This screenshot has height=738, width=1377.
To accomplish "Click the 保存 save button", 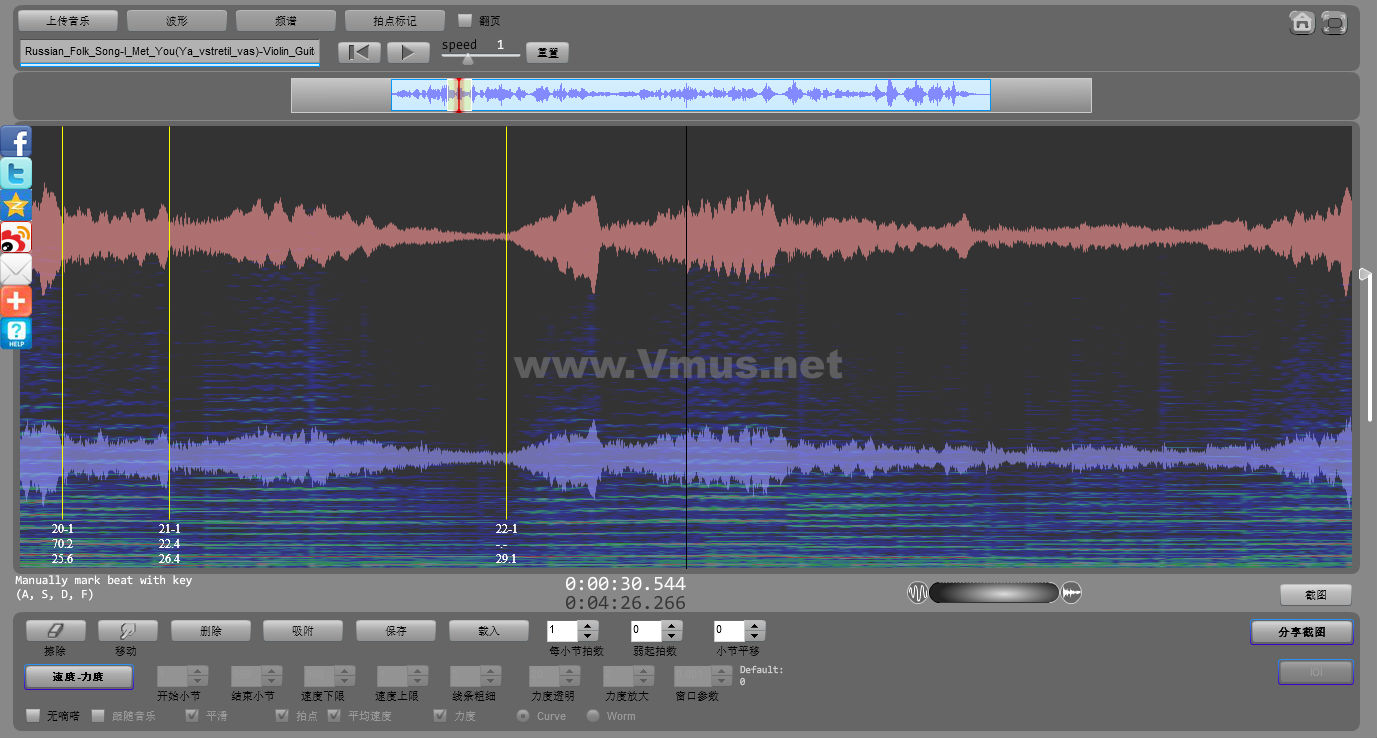I will pos(396,631).
